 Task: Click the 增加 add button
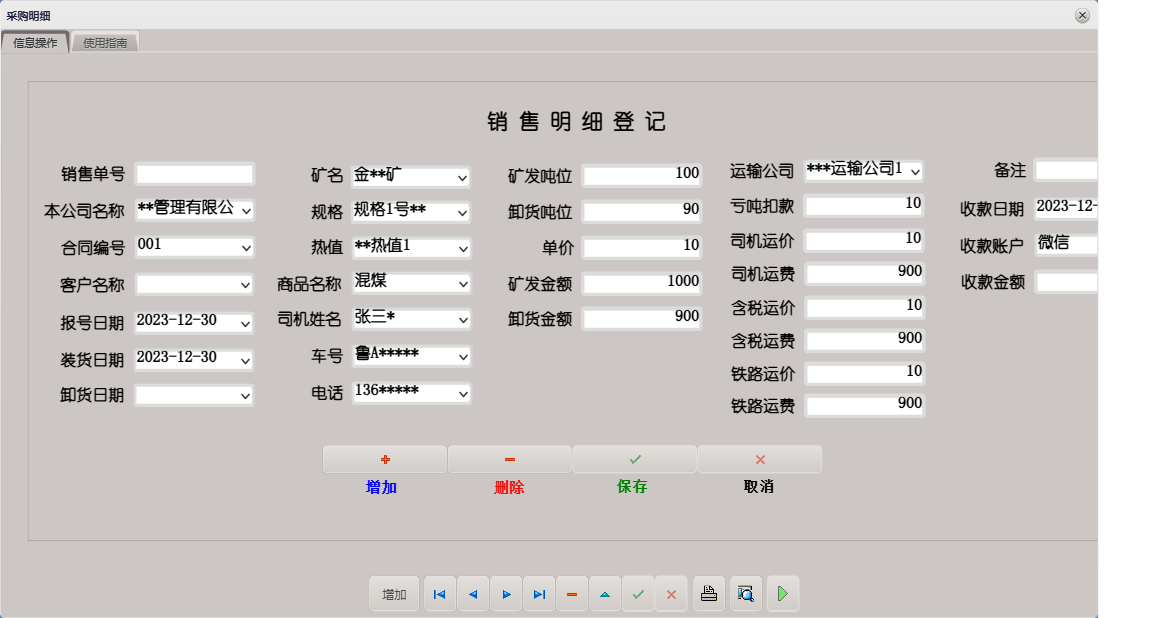(x=385, y=459)
